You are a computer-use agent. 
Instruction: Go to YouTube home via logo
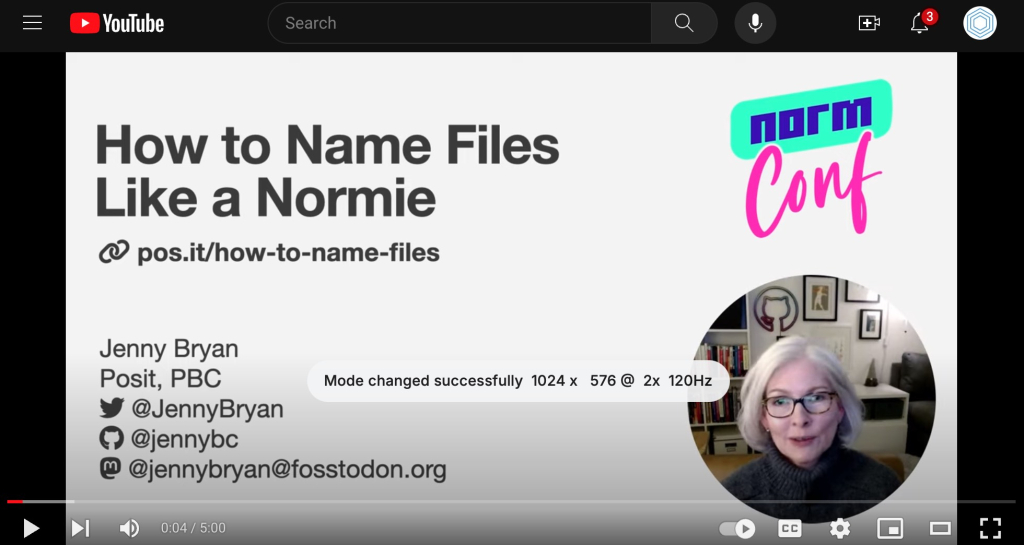coord(117,23)
